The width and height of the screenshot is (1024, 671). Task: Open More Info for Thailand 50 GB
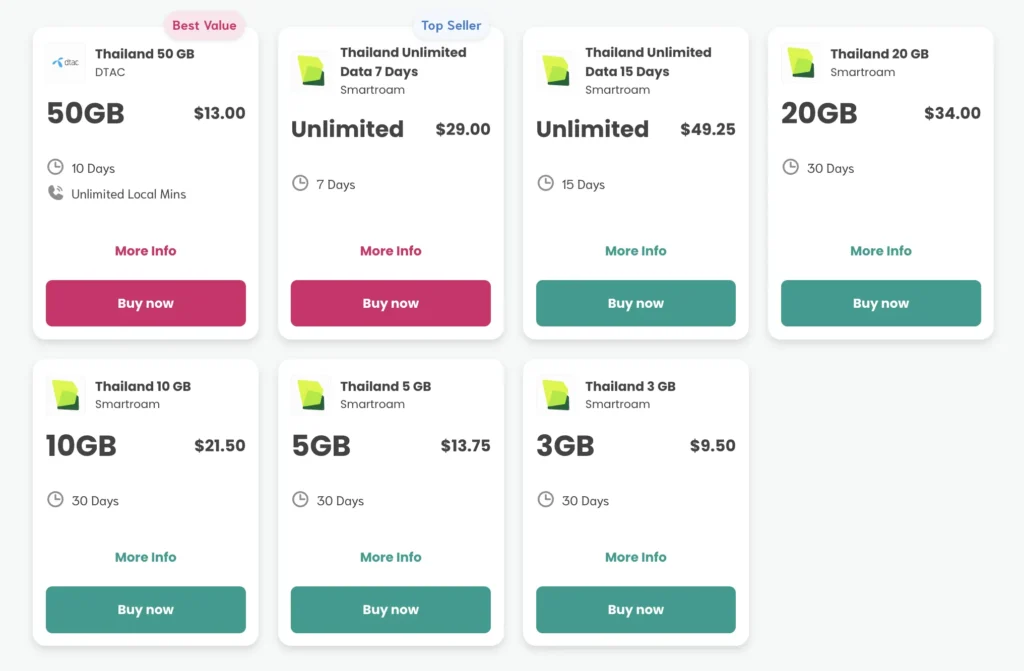pyautogui.click(x=146, y=251)
